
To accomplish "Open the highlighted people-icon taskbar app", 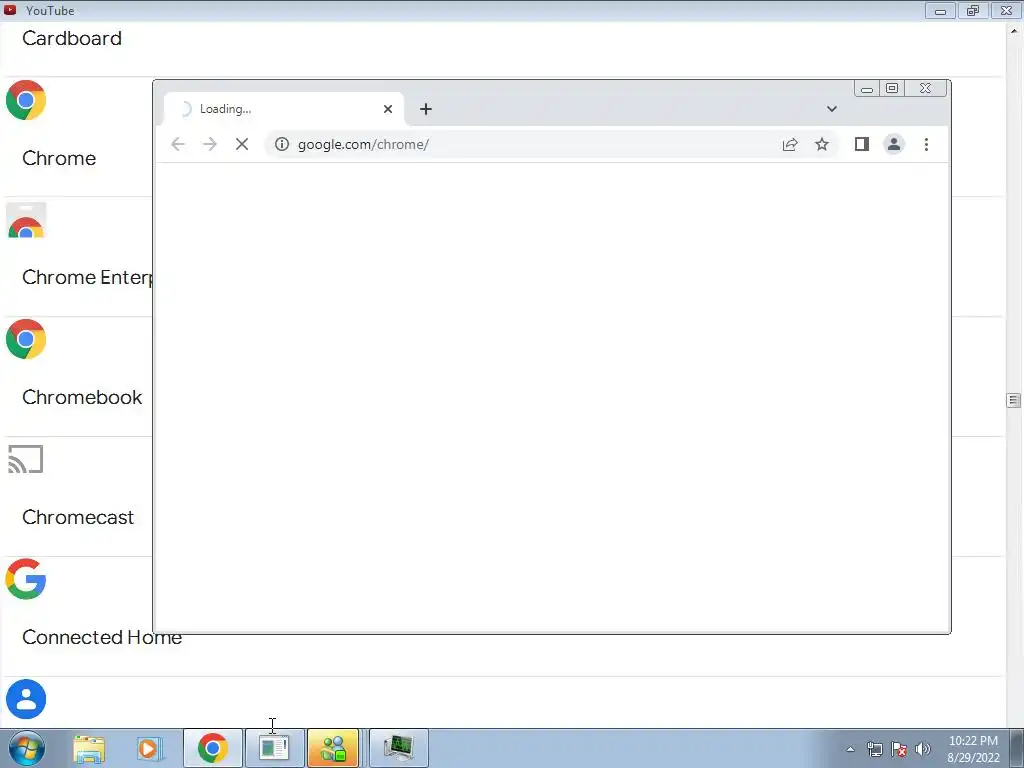I will pyautogui.click(x=333, y=748).
